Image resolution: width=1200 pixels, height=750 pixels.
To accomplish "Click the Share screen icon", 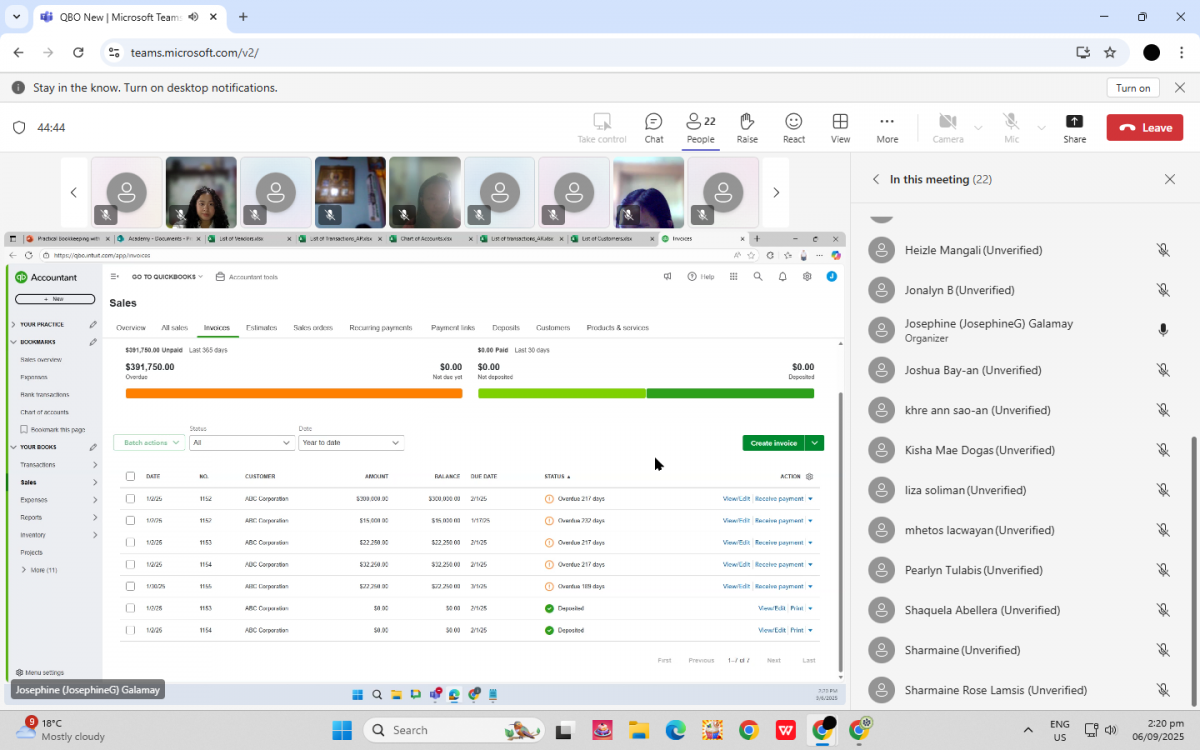I will tap(1074, 127).
